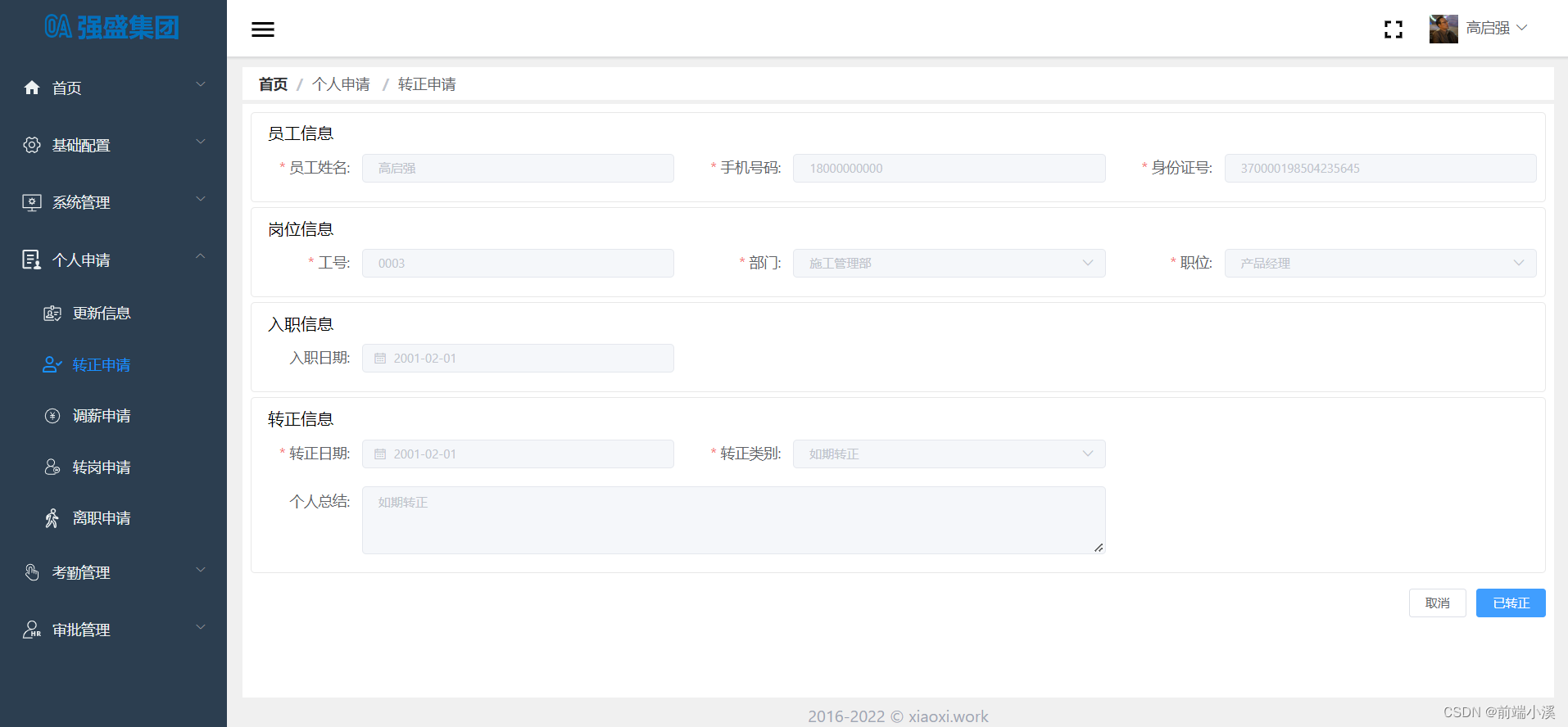The width and height of the screenshot is (1568, 727).
Task: Click 个人申请 in the breadcrumb
Action: tap(341, 84)
